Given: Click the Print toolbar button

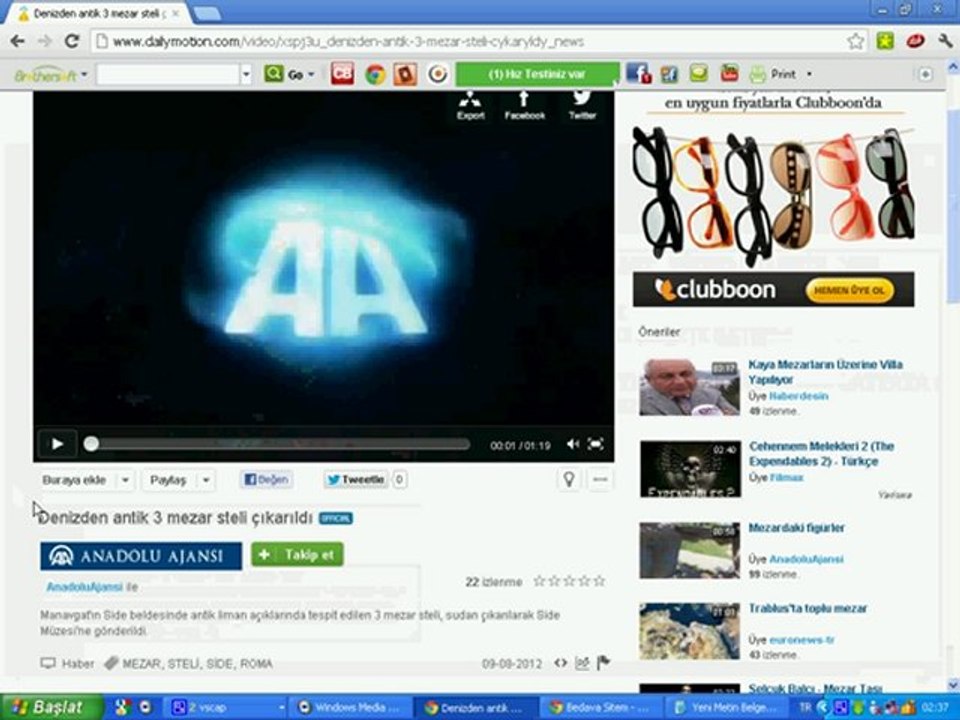Looking at the screenshot, I should coord(774,74).
